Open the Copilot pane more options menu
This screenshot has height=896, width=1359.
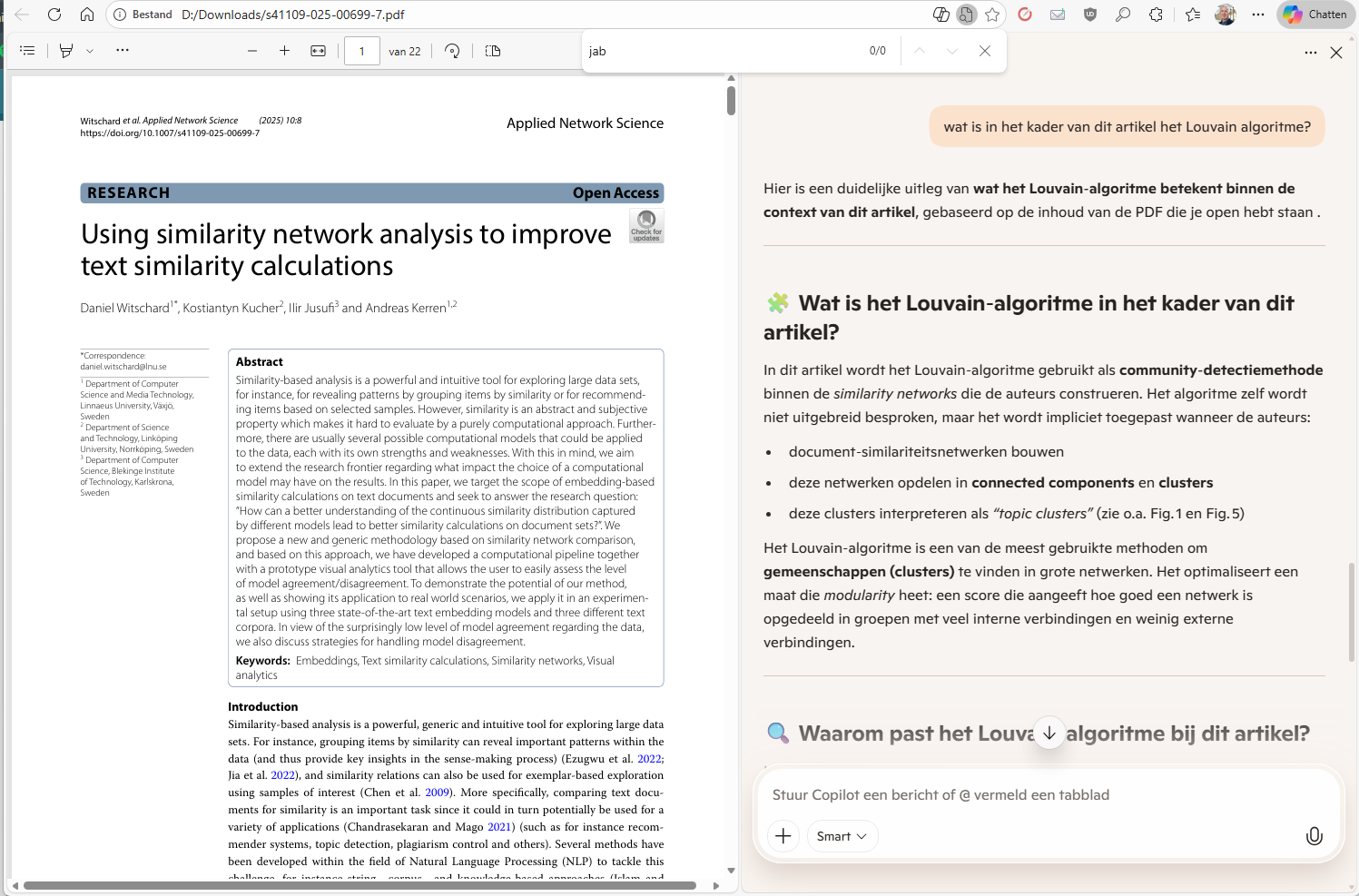tap(1310, 53)
